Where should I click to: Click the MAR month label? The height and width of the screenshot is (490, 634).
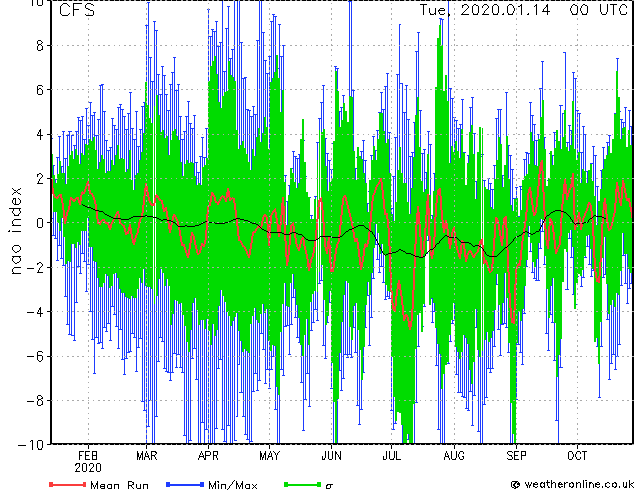[146, 456]
